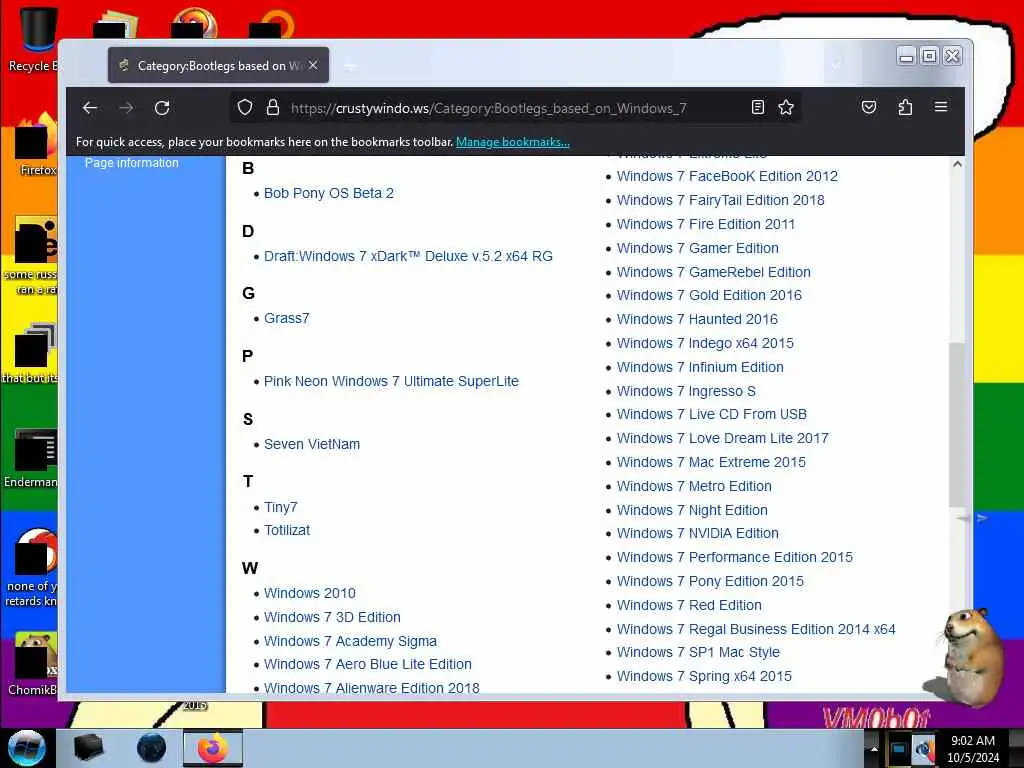Open the Windows Start orb
1024x768 pixels.
click(27, 748)
